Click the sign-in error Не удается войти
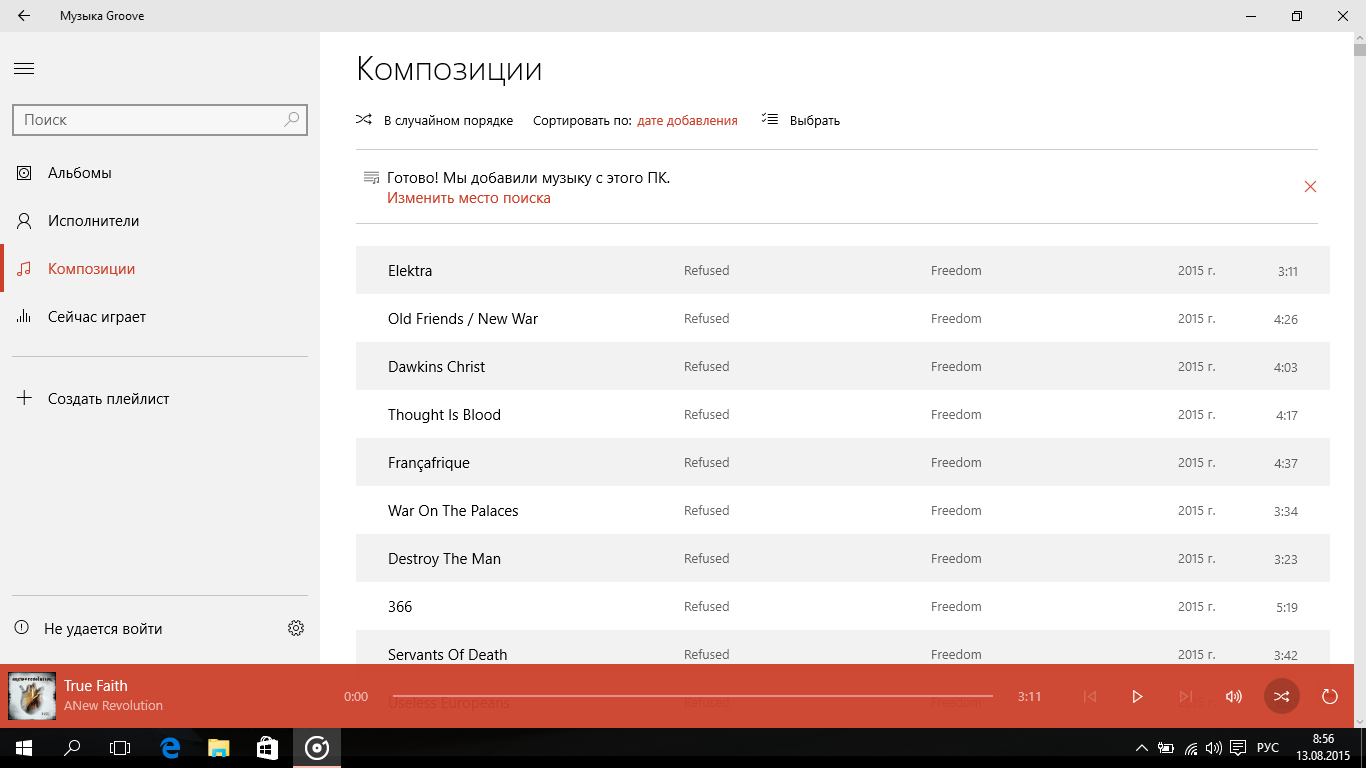Screen dimensions: 1366x768 (x=103, y=629)
